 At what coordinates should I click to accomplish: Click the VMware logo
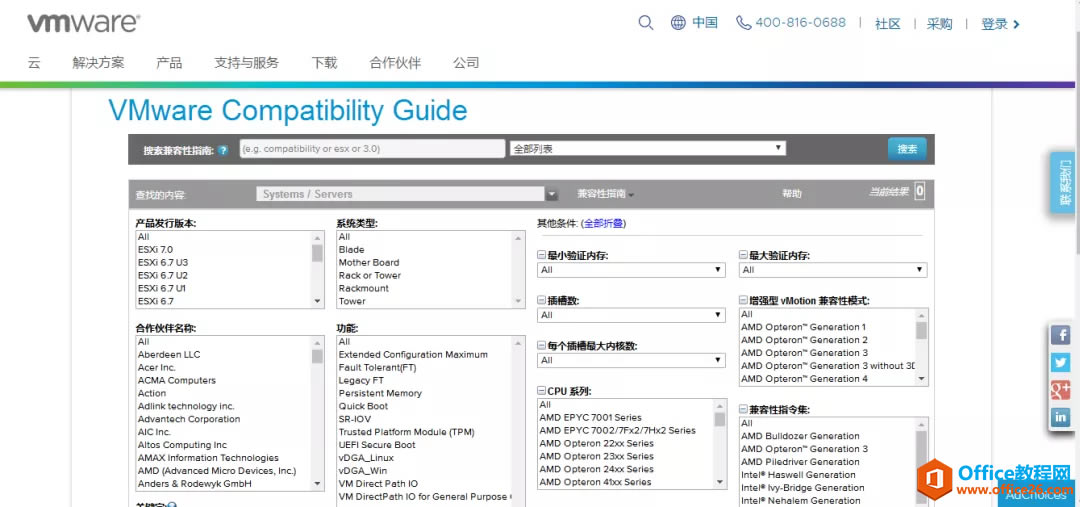click(83, 23)
